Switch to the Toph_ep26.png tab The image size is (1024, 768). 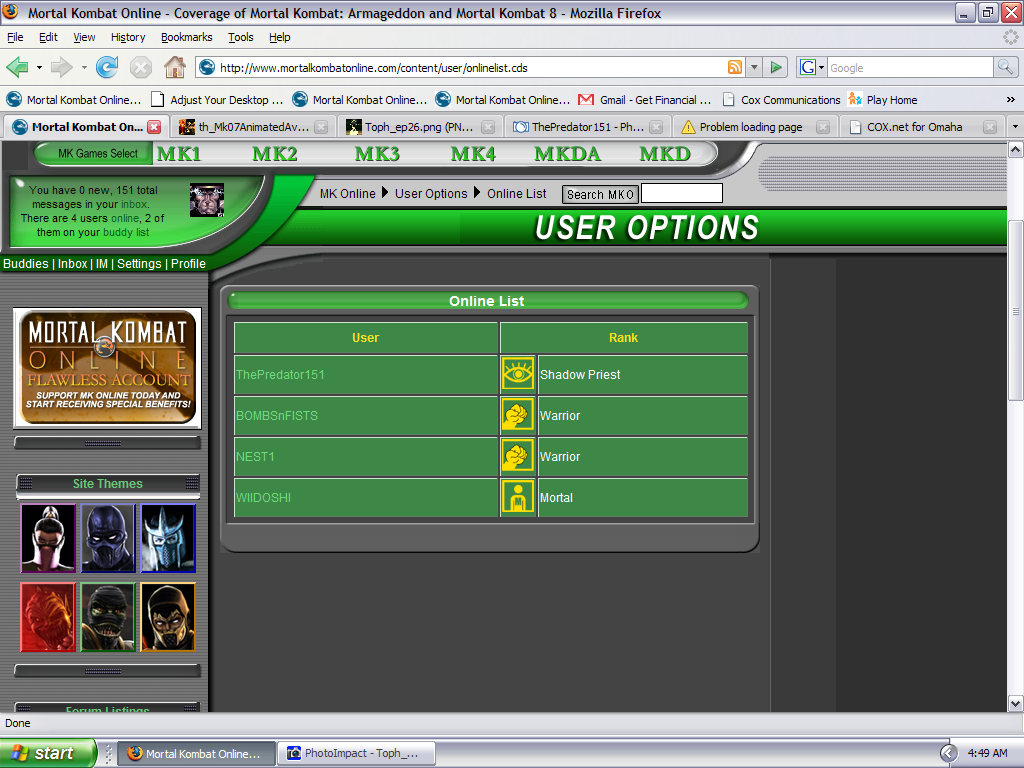(x=420, y=127)
